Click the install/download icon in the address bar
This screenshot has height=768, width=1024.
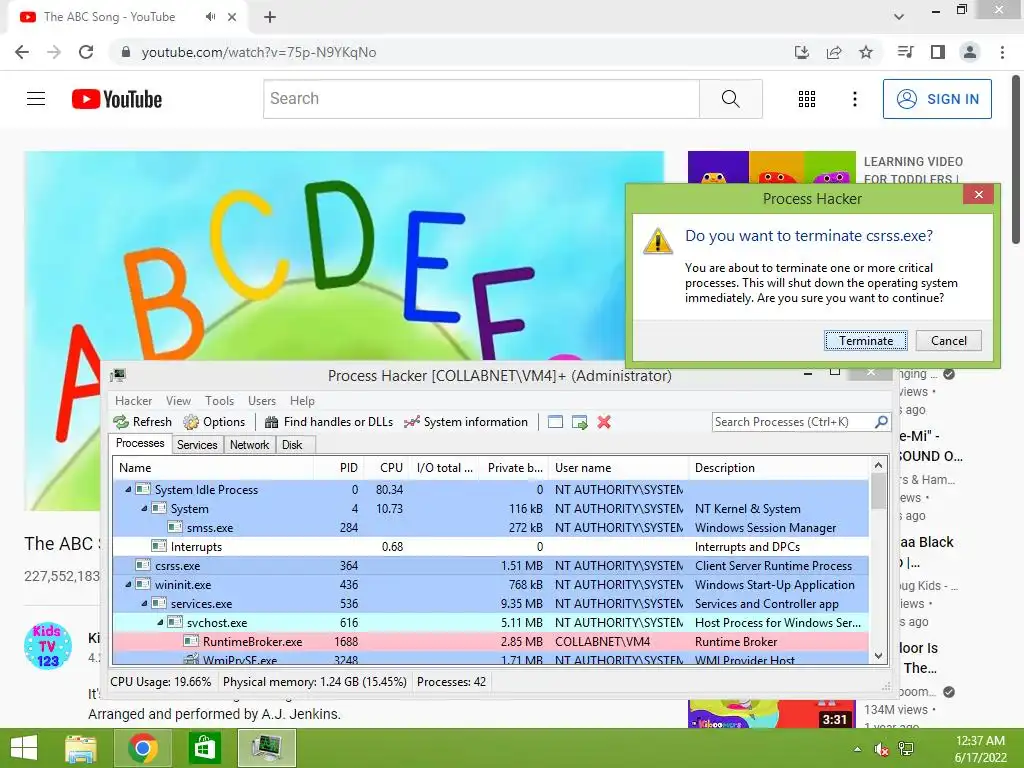click(802, 52)
